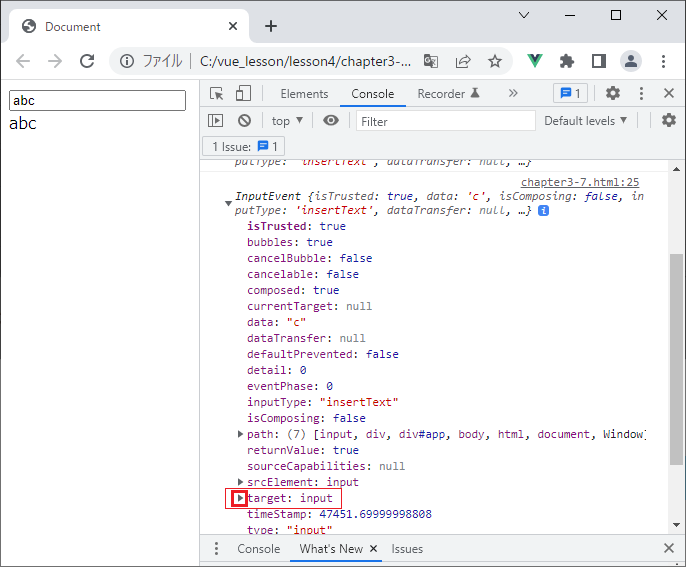Select the What's New drawer tab
The width and height of the screenshot is (686, 567).
[x=331, y=549]
